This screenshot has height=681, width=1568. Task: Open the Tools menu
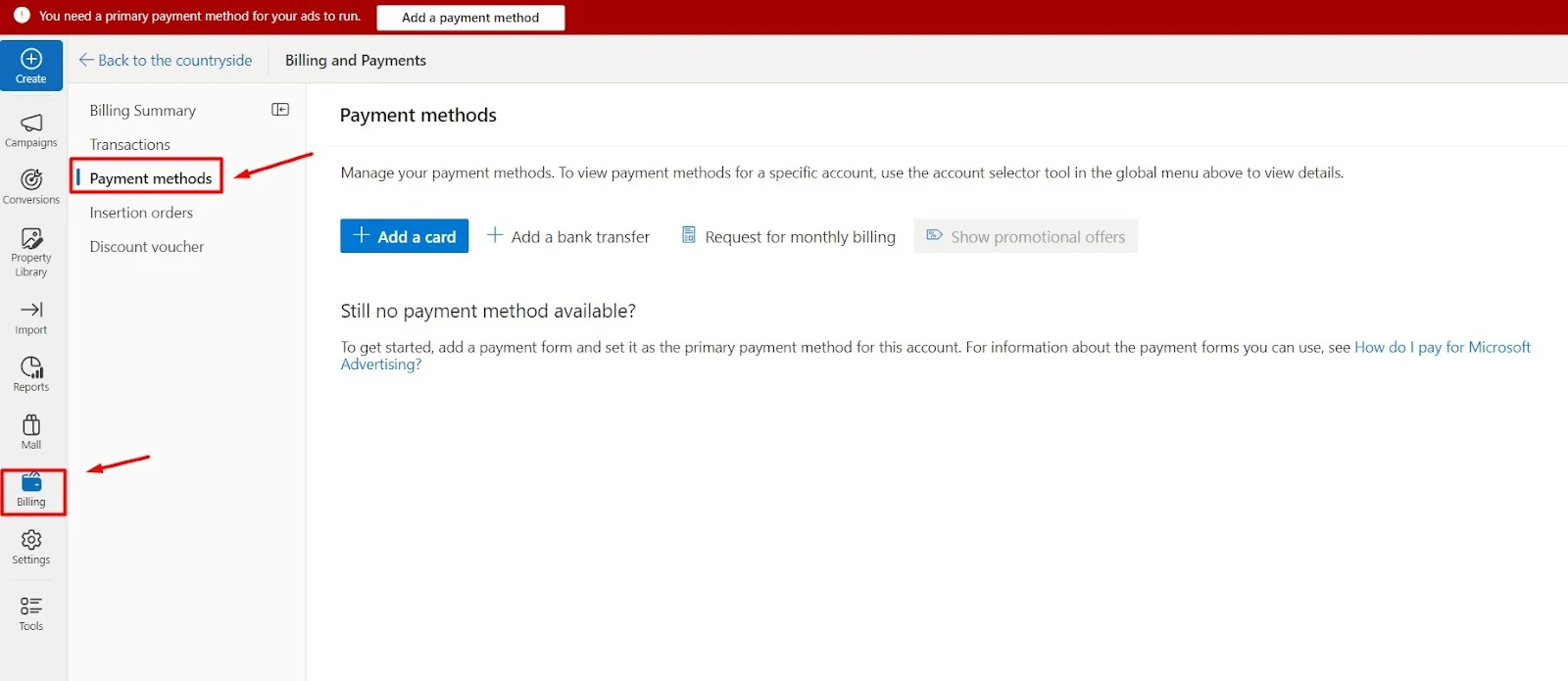point(31,613)
